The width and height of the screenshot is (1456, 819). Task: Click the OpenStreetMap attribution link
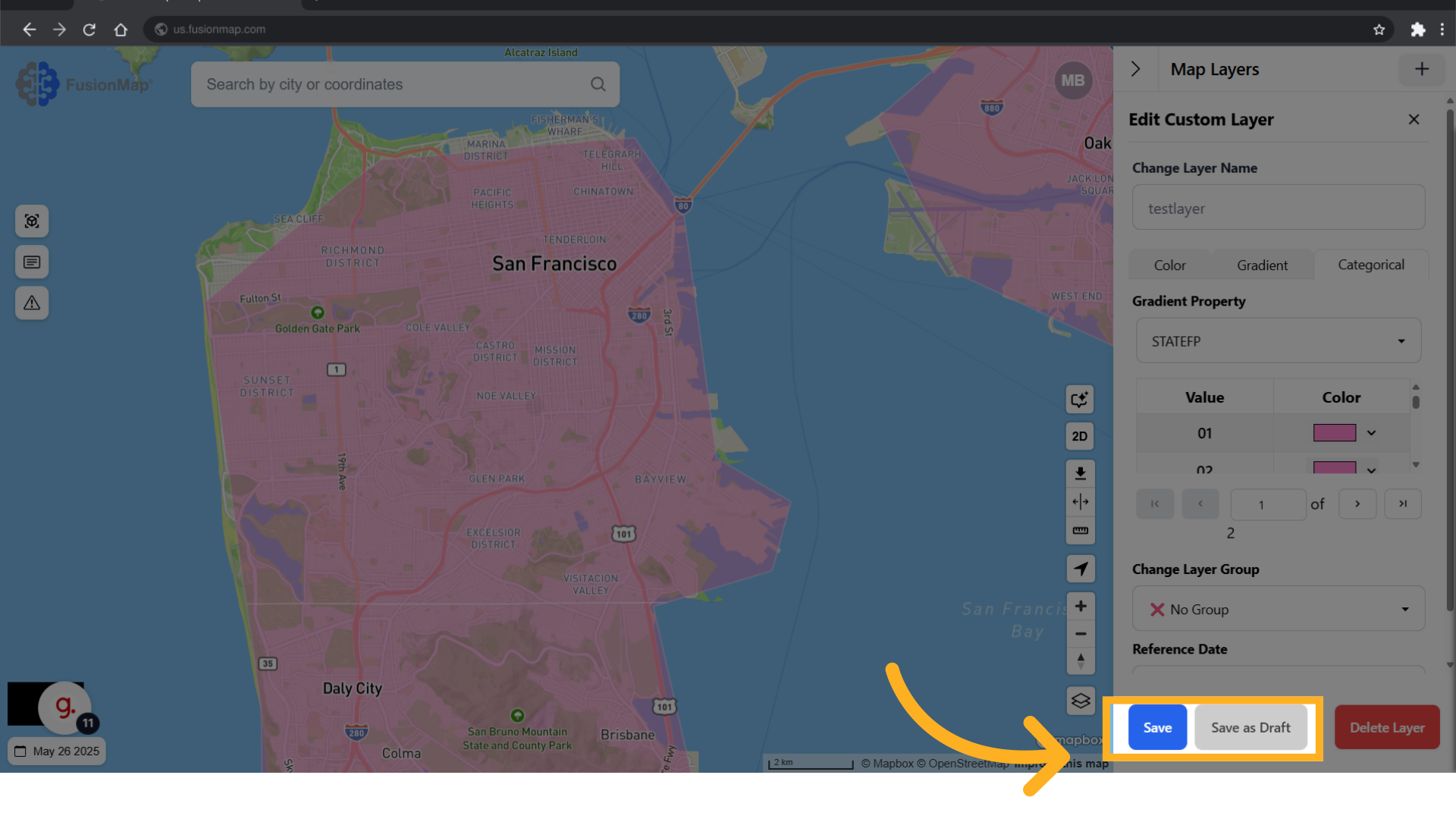963,764
